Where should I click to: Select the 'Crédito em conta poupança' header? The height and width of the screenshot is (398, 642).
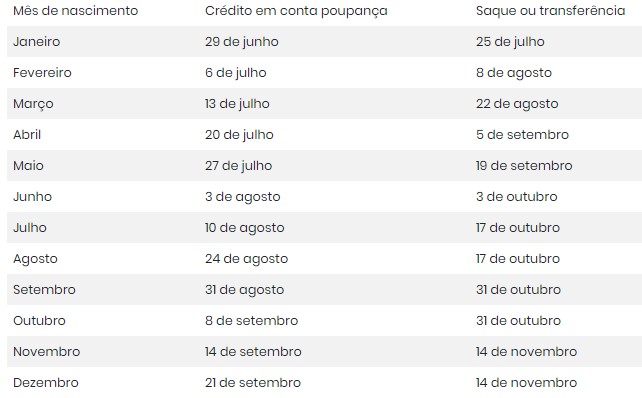click(x=296, y=11)
